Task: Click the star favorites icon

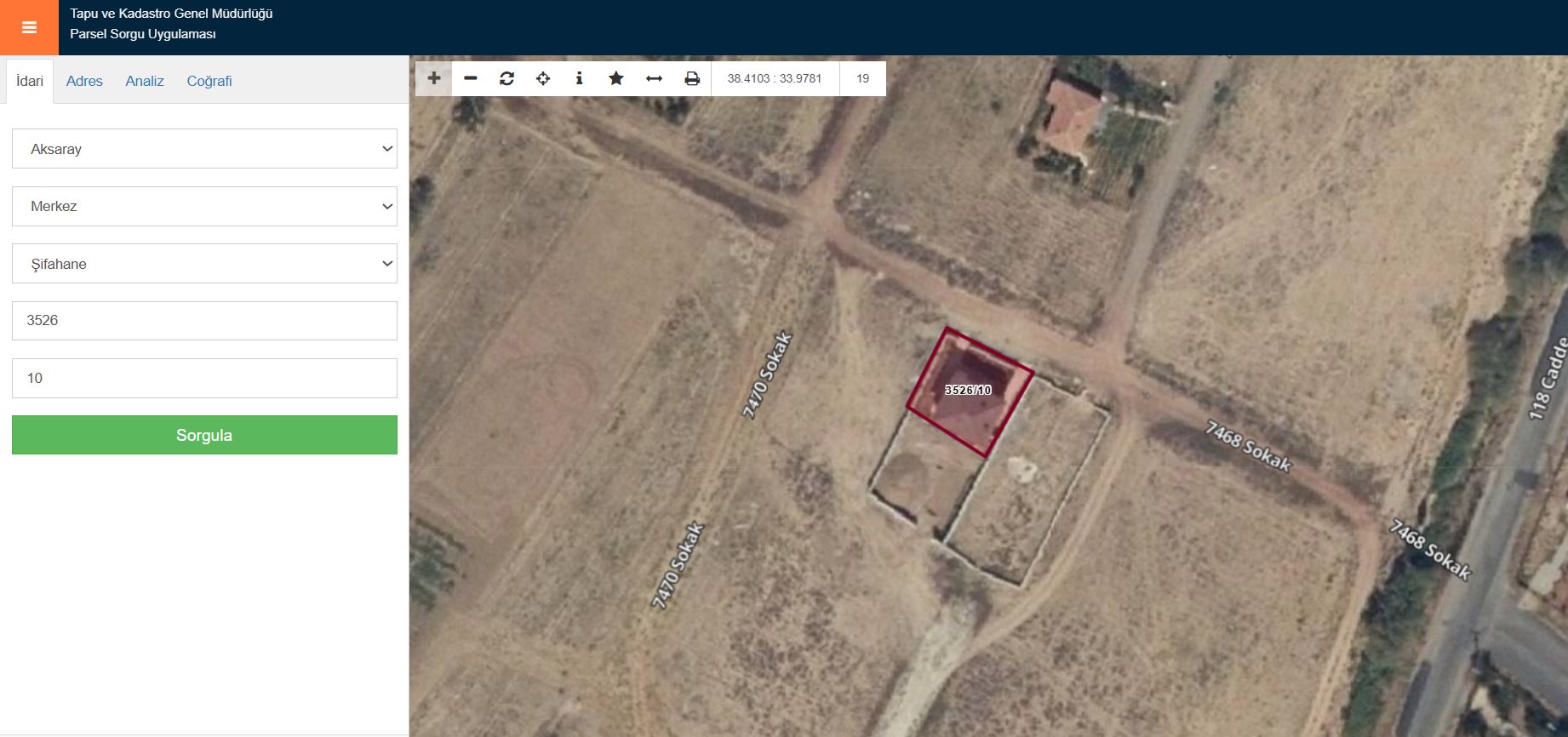Action: pos(616,78)
